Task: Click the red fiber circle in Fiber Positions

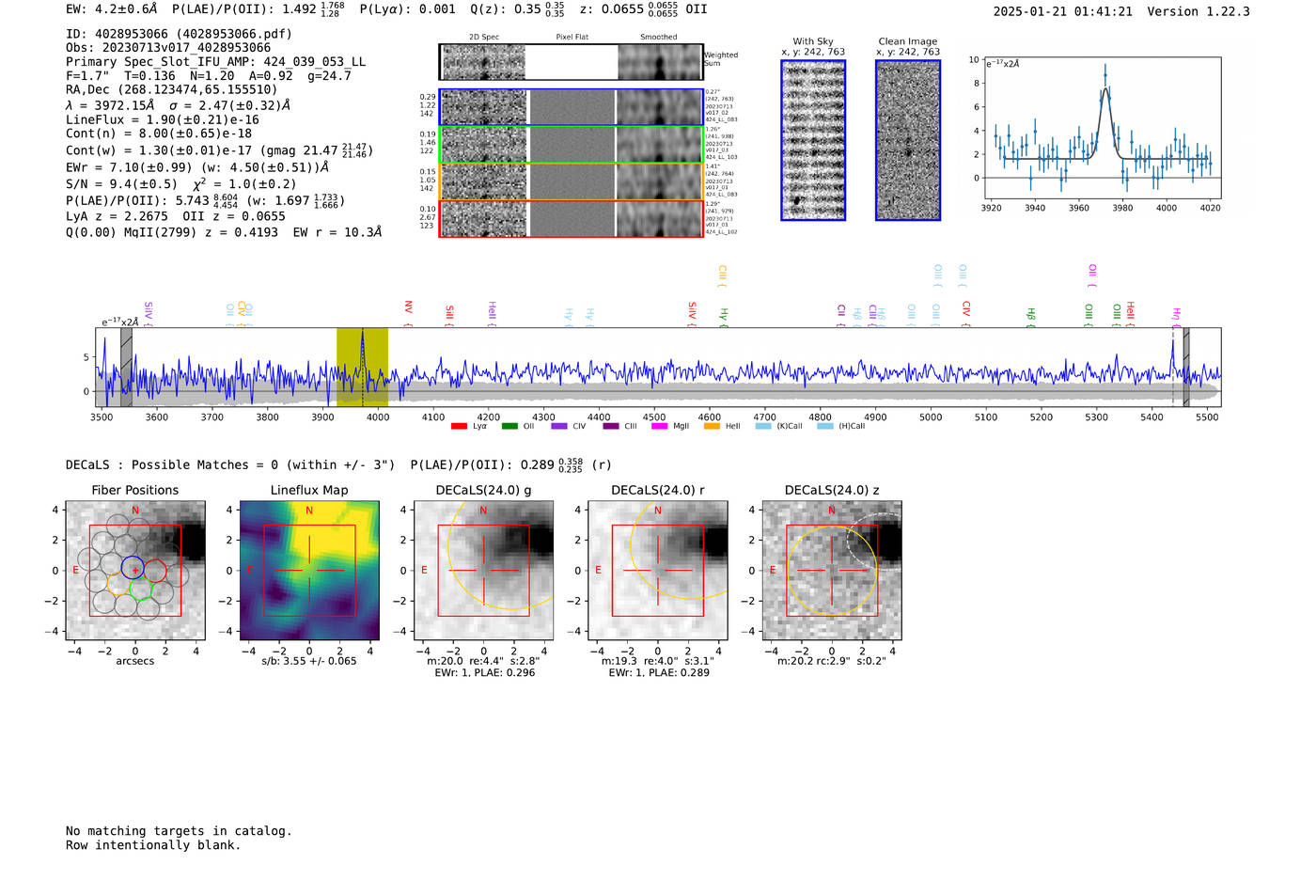Action: click(155, 571)
